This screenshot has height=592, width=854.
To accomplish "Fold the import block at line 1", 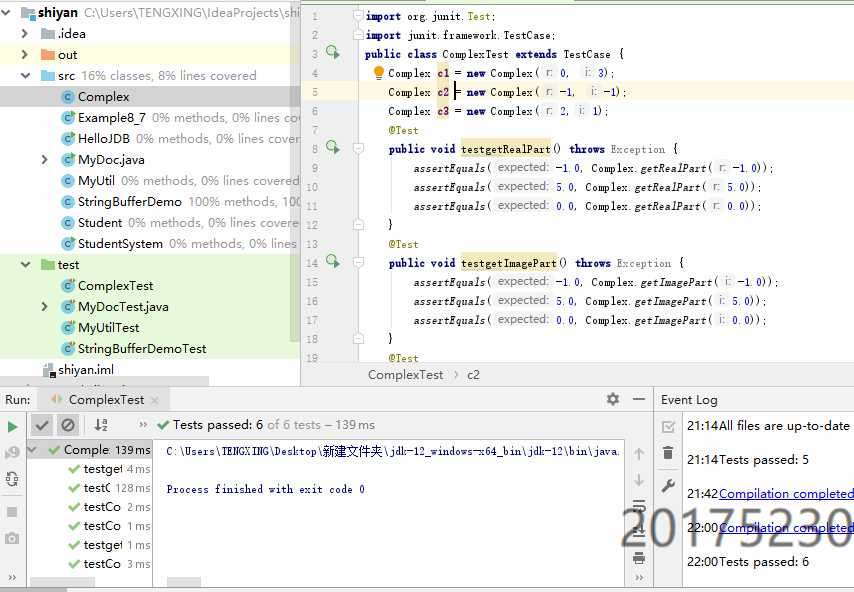I will [x=358, y=16].
